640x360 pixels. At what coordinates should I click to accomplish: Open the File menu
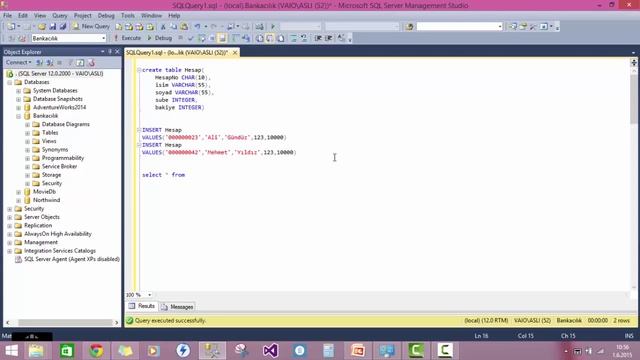[7, 16]
